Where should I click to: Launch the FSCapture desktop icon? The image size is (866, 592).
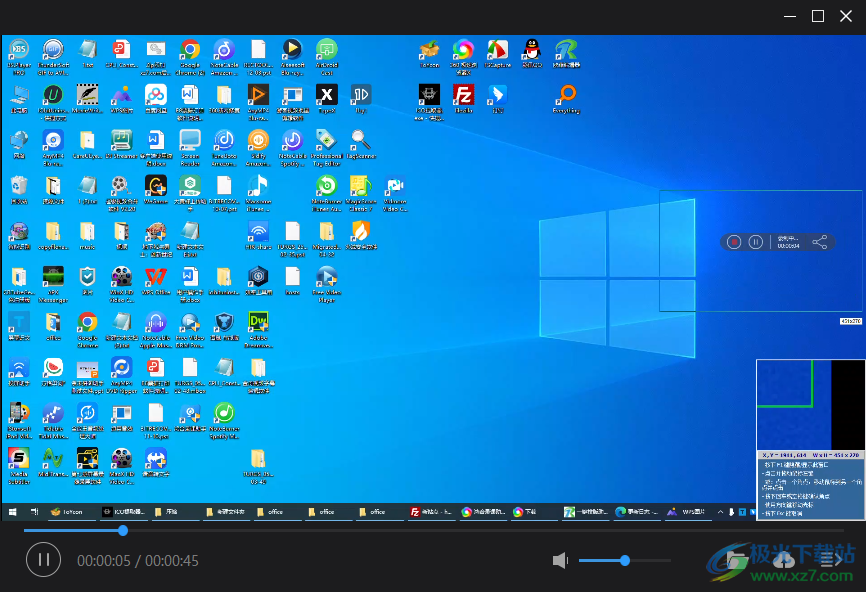(x=498, y=54)
